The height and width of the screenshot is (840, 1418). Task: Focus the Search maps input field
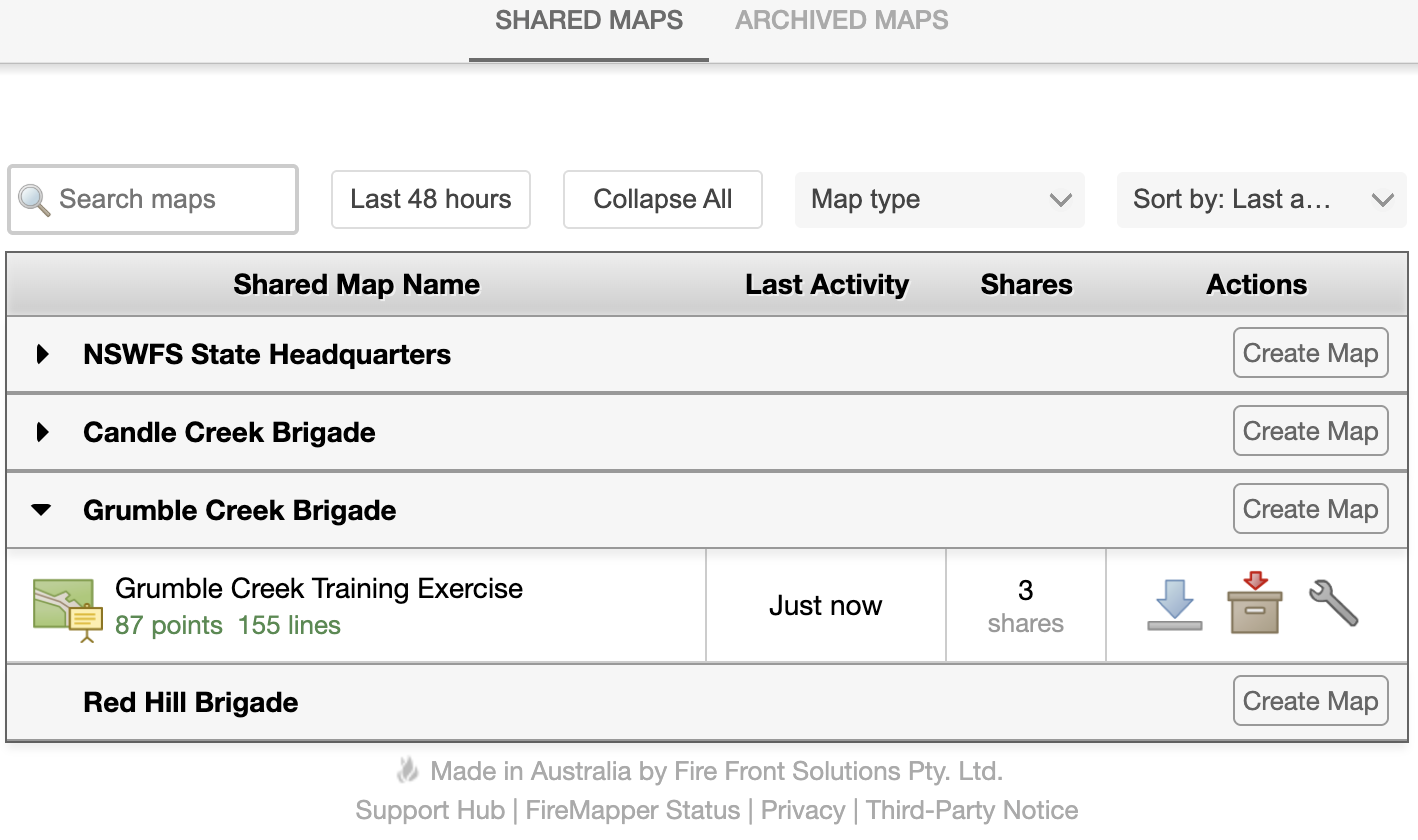[153, 200]
